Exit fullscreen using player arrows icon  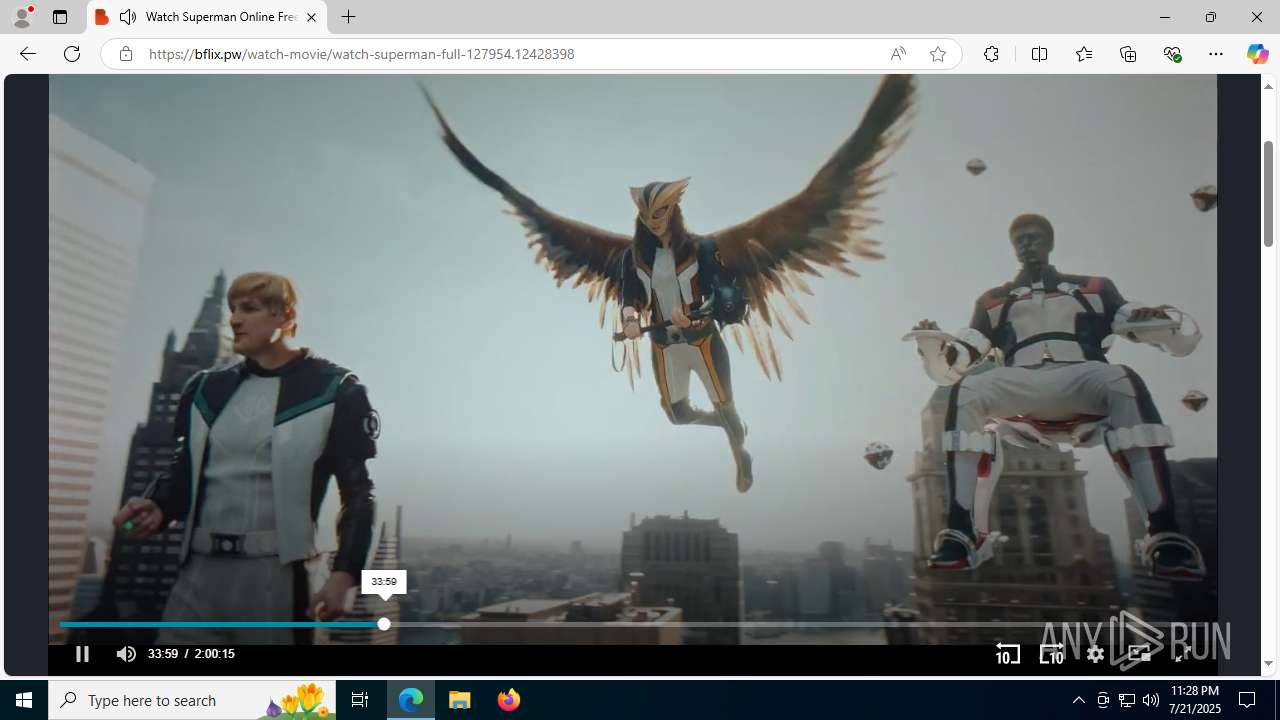click(1182, 654)
